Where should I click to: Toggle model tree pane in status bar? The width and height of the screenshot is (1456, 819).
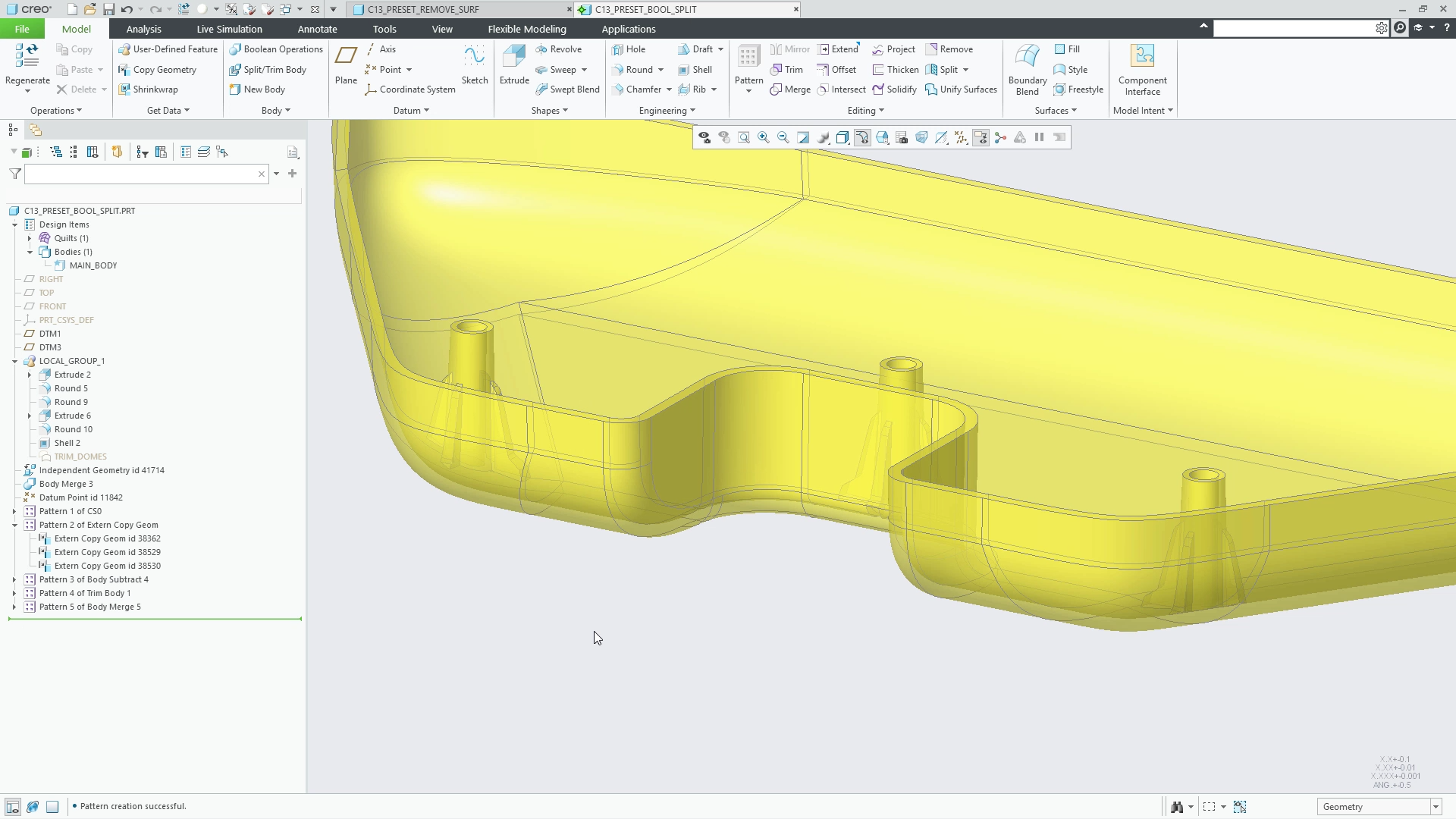point(13,807)
